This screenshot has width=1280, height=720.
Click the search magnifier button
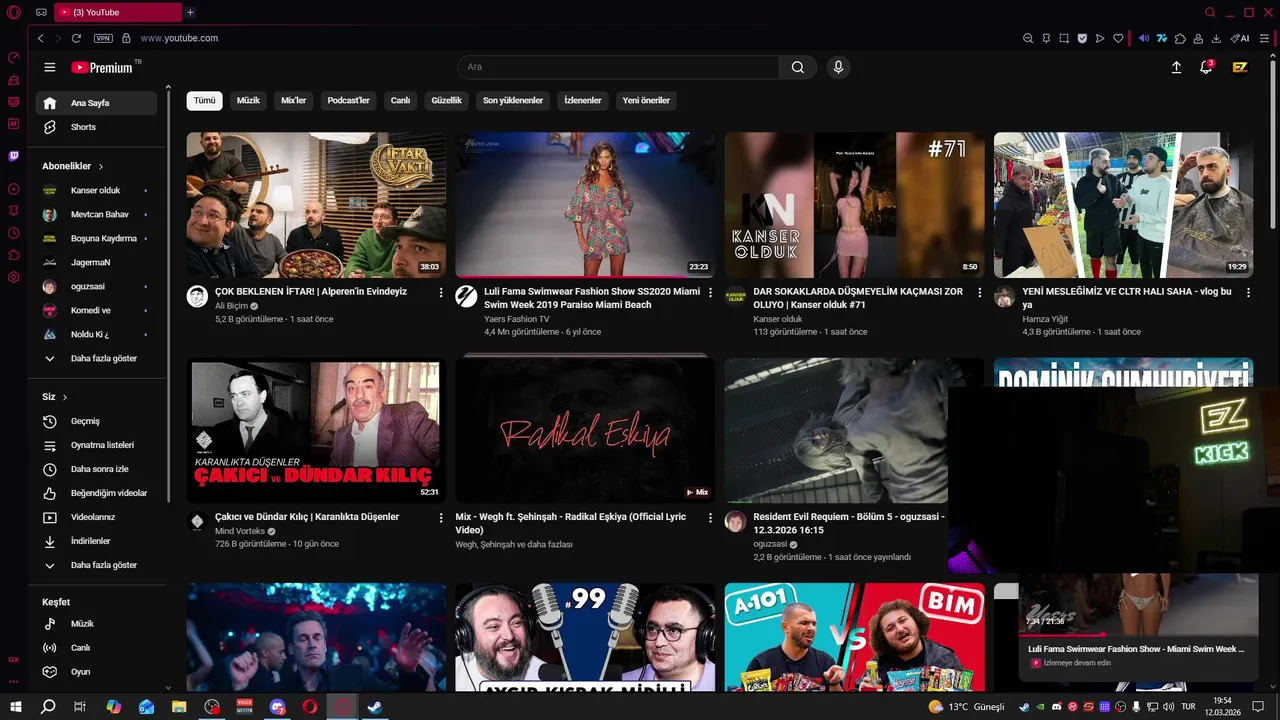click(x=797, y=67)
